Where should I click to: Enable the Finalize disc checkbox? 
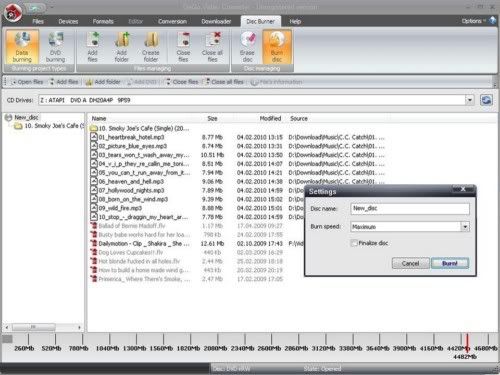click(354, 243)
